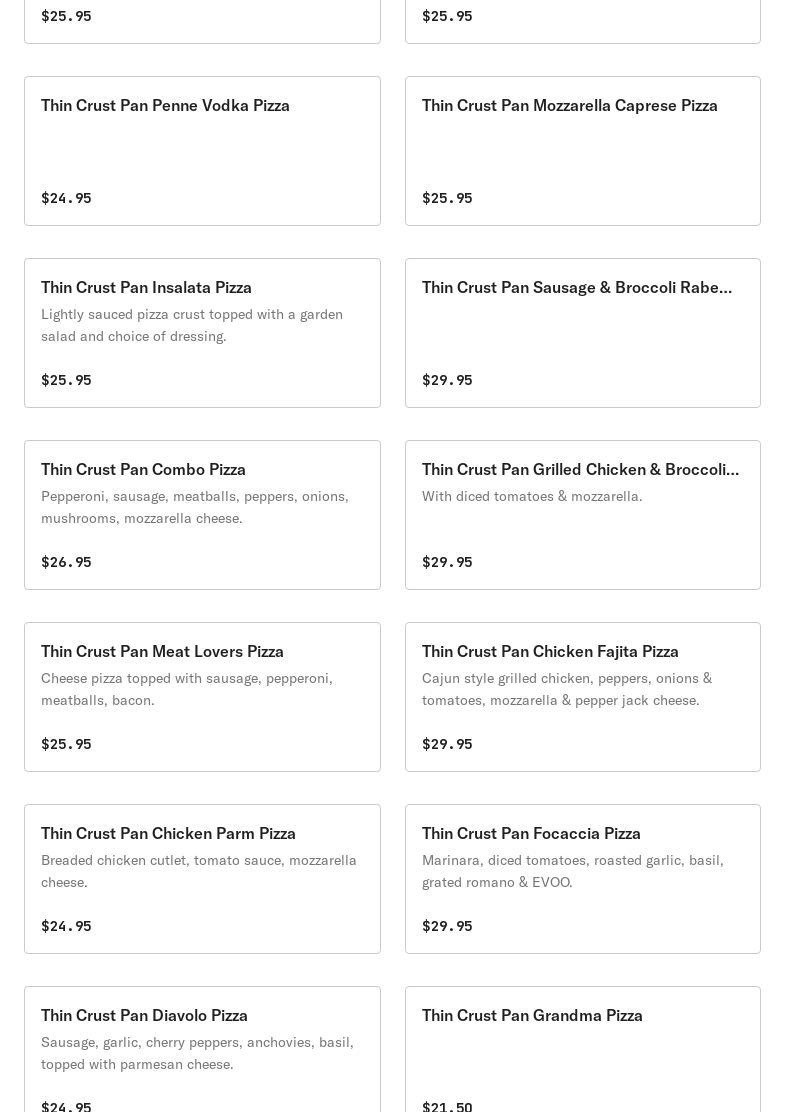Screen dimensions: 785x1112
Task: Click the $21.50 price on Grandma Pizza
Action: click(x=447, y=1106)
